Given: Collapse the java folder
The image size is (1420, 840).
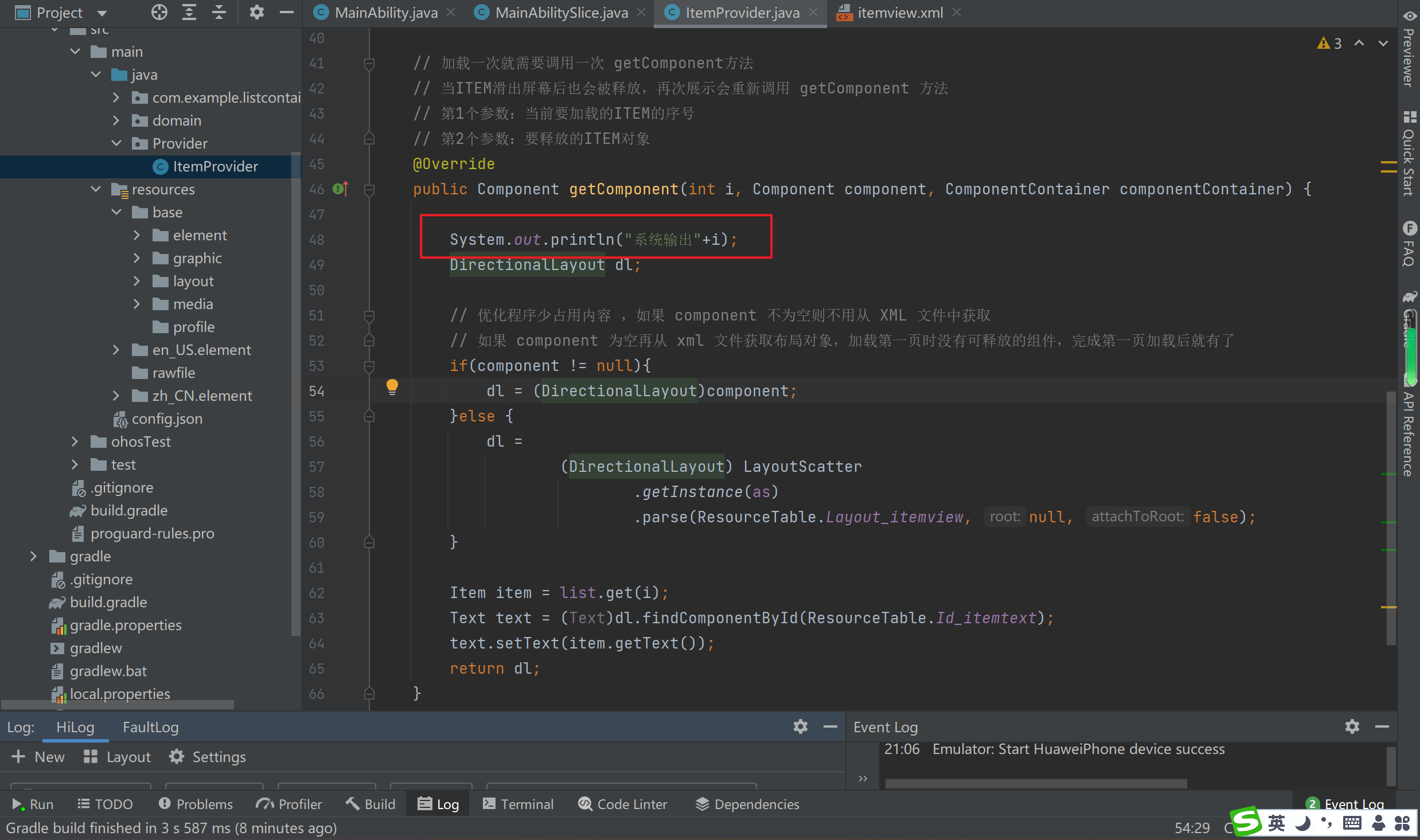Looking at the screenshot, I should click(96, 74).
